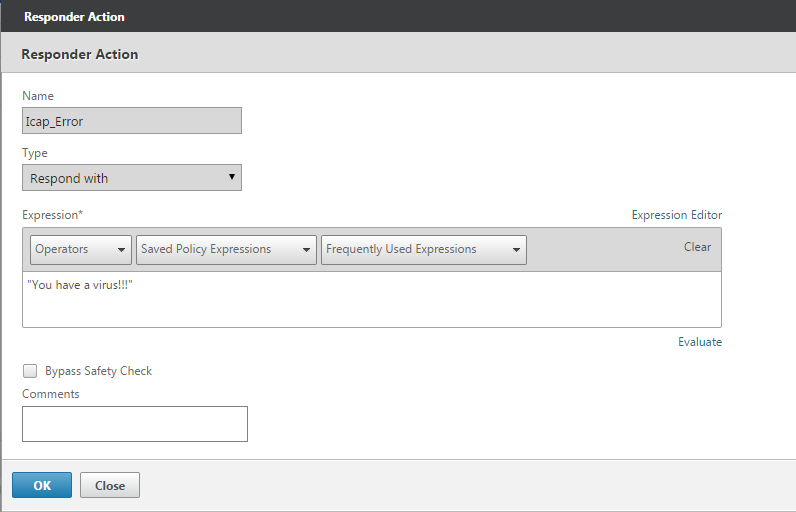Enable the Bypass Safety Check checkbox
The height and width of the screenshot is (512, 796).
pyautogui.click(x=30, y=371)
